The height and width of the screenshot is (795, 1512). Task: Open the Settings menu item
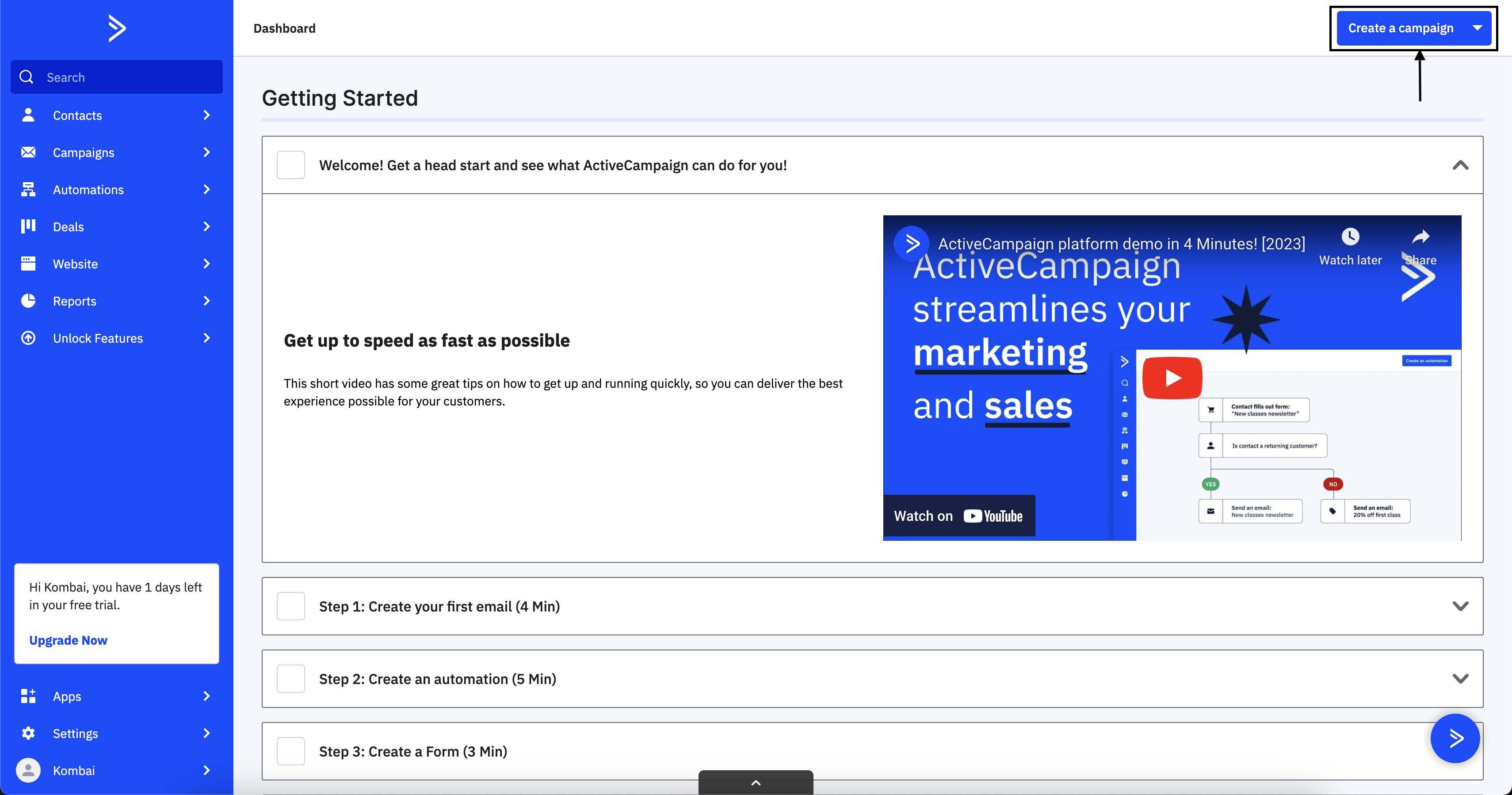(x=116, y=733)
